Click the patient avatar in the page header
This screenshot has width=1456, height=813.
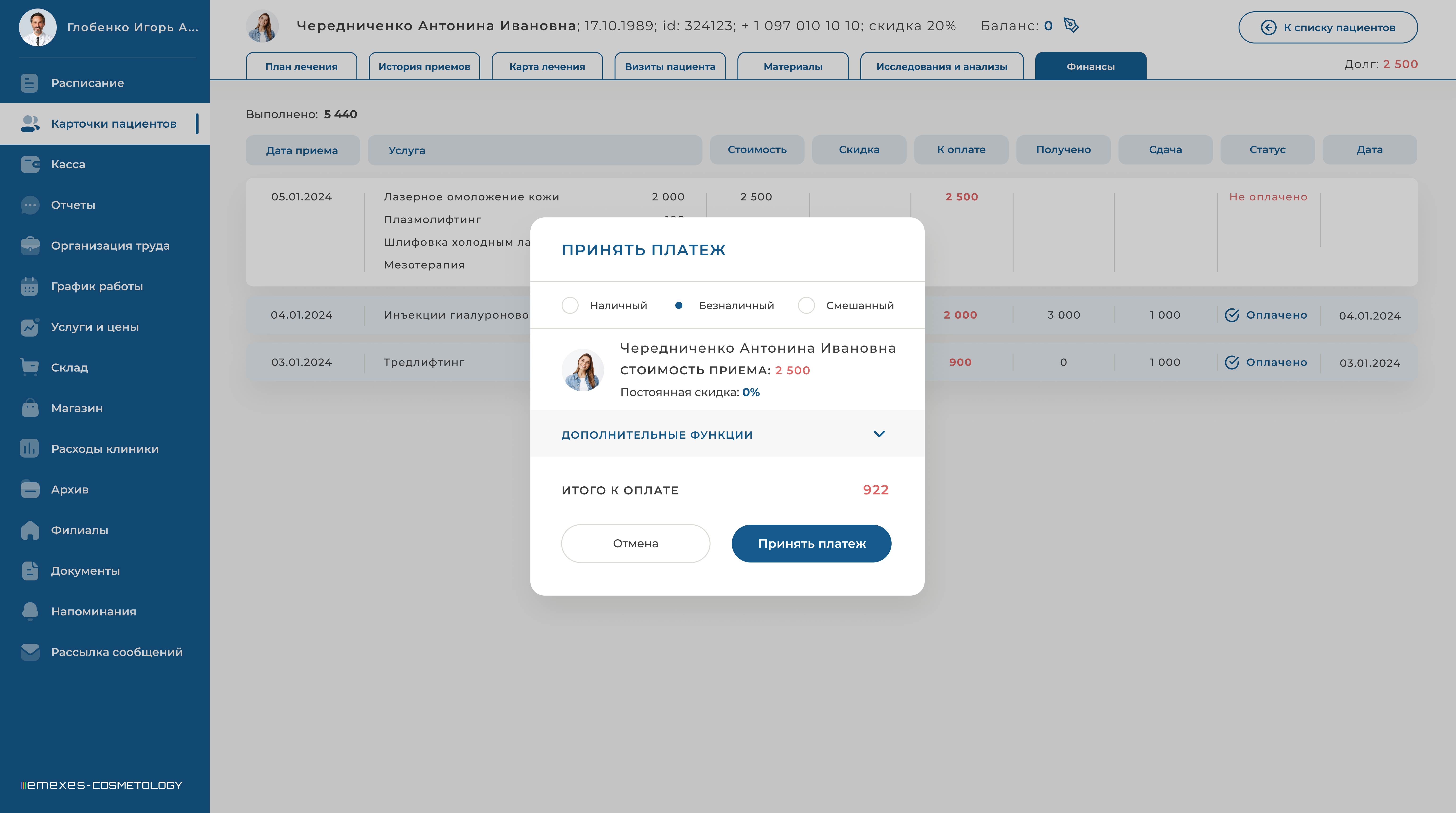[262, 26]
